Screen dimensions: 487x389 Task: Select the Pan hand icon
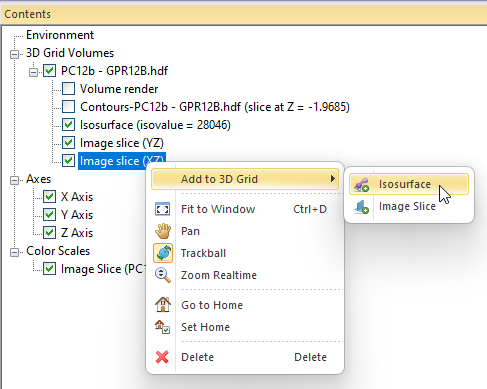[163, 231]
